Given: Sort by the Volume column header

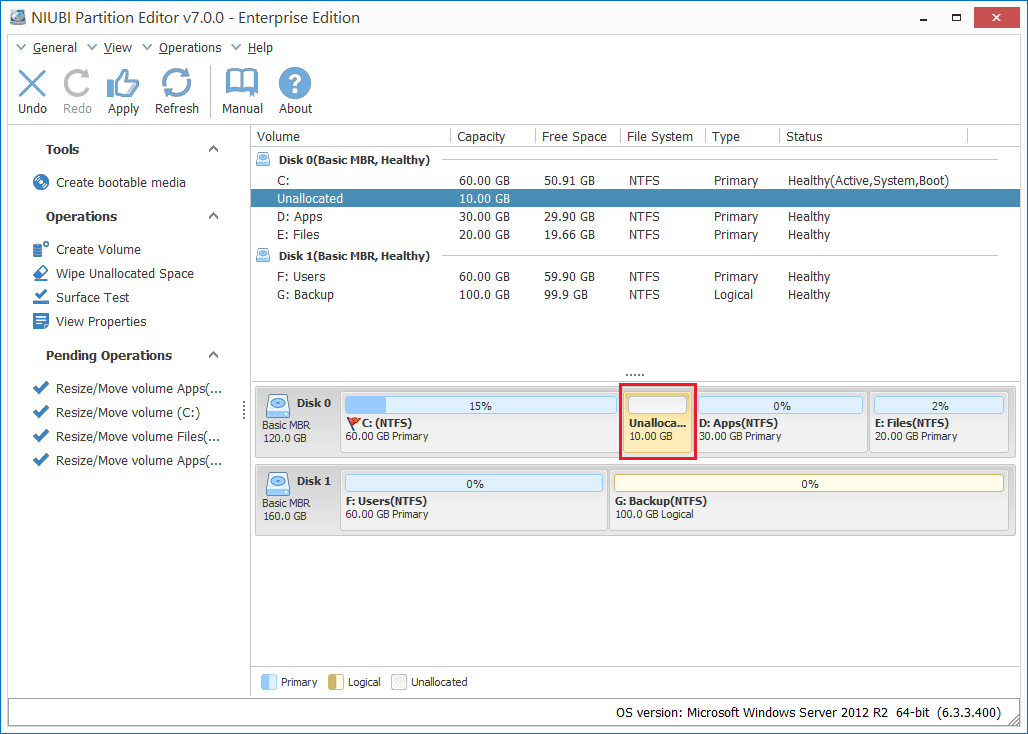Looking at the screenshot, I should pyautogui.click(x=351, y=136).
